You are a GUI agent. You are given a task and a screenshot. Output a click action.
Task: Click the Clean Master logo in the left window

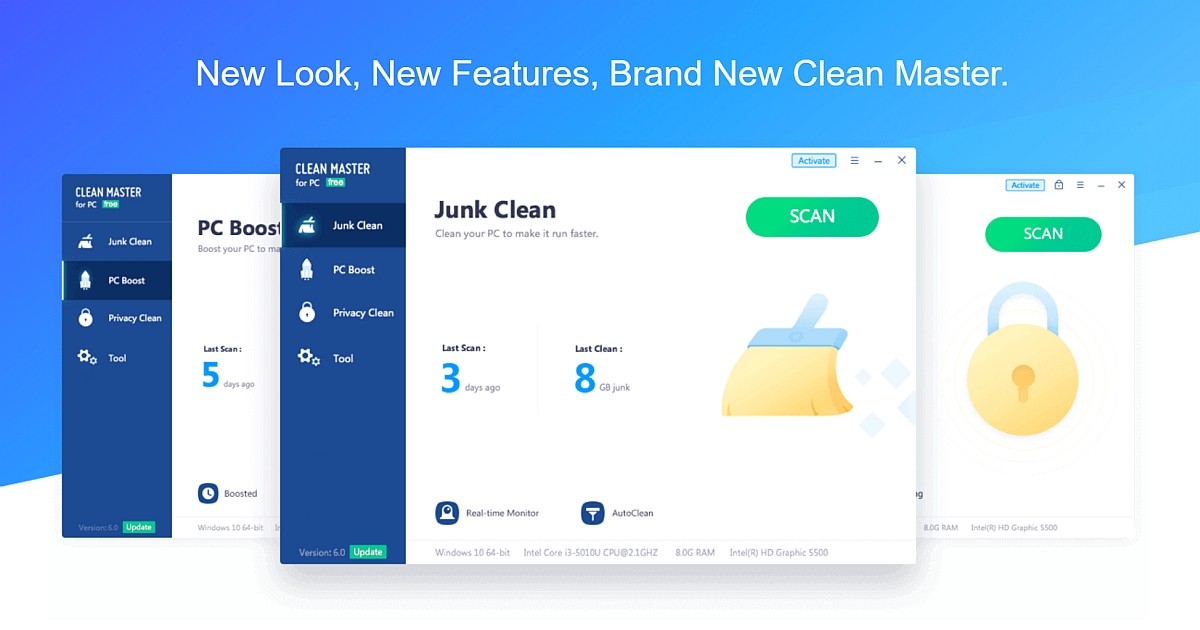[x=108, y=197]
